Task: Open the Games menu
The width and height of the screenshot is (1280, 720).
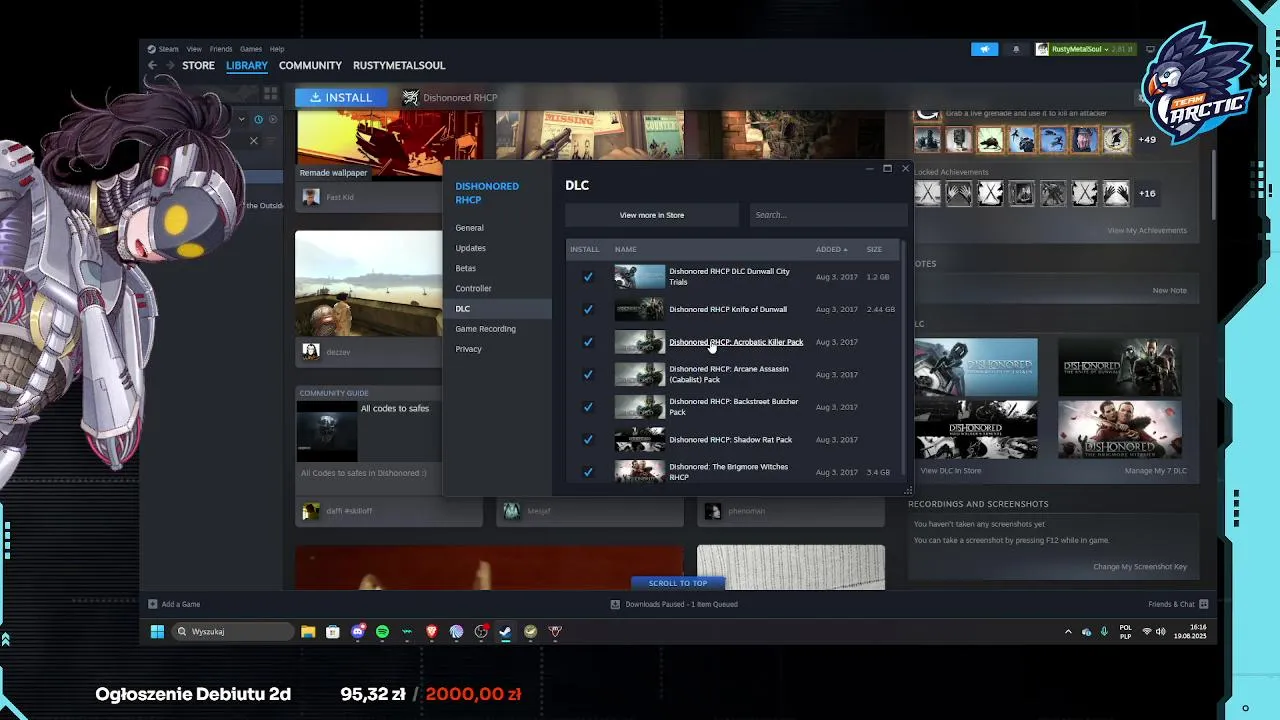Action: [x=251, y=49]
